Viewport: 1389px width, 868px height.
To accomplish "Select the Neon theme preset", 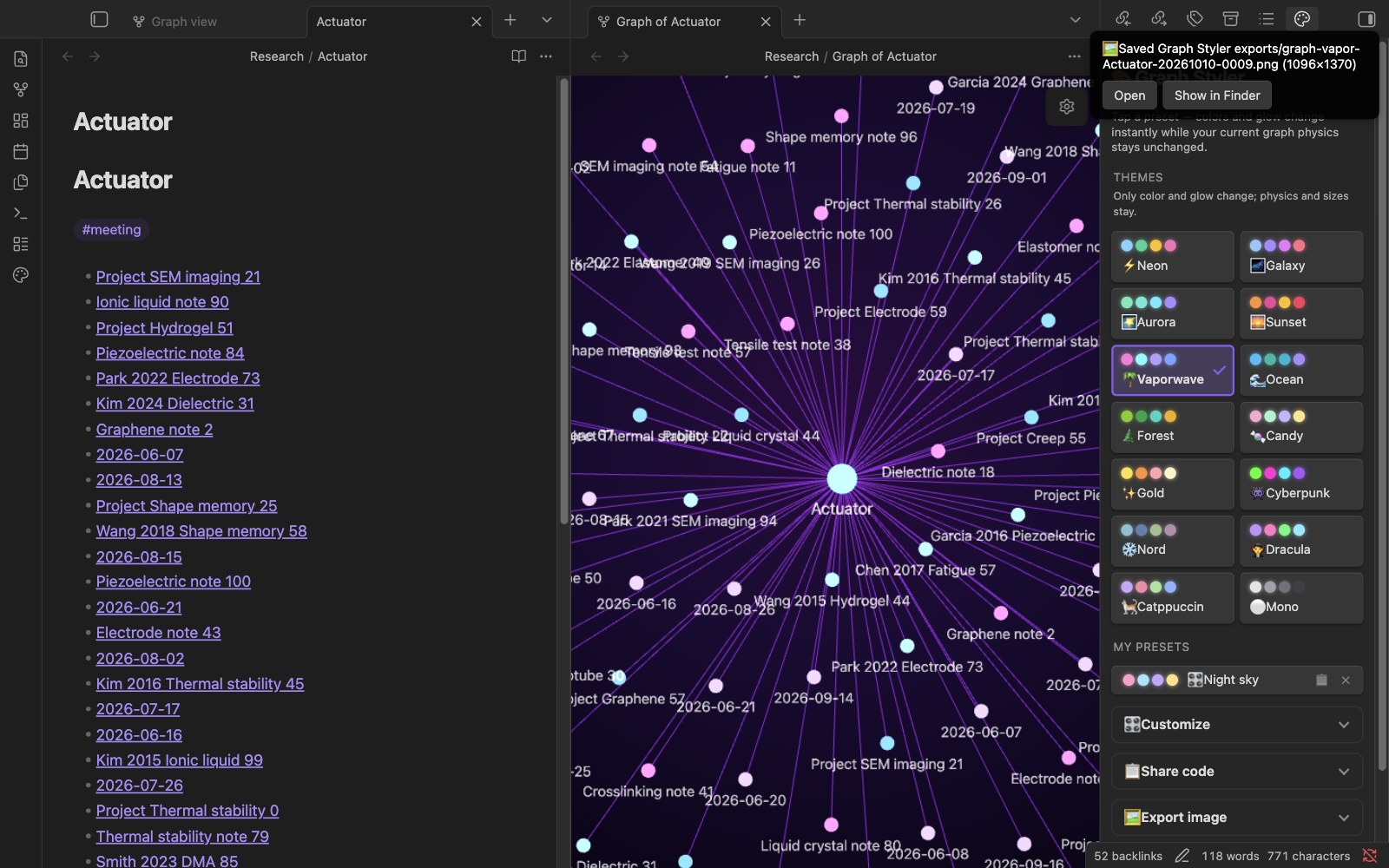I will [x=1172, y=257].
